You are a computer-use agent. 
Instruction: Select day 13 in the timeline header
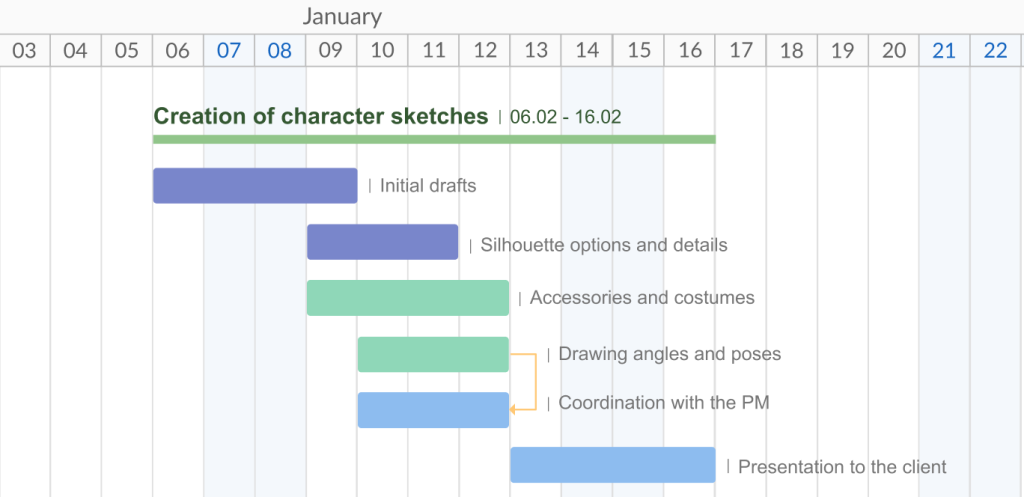(536, 51)
